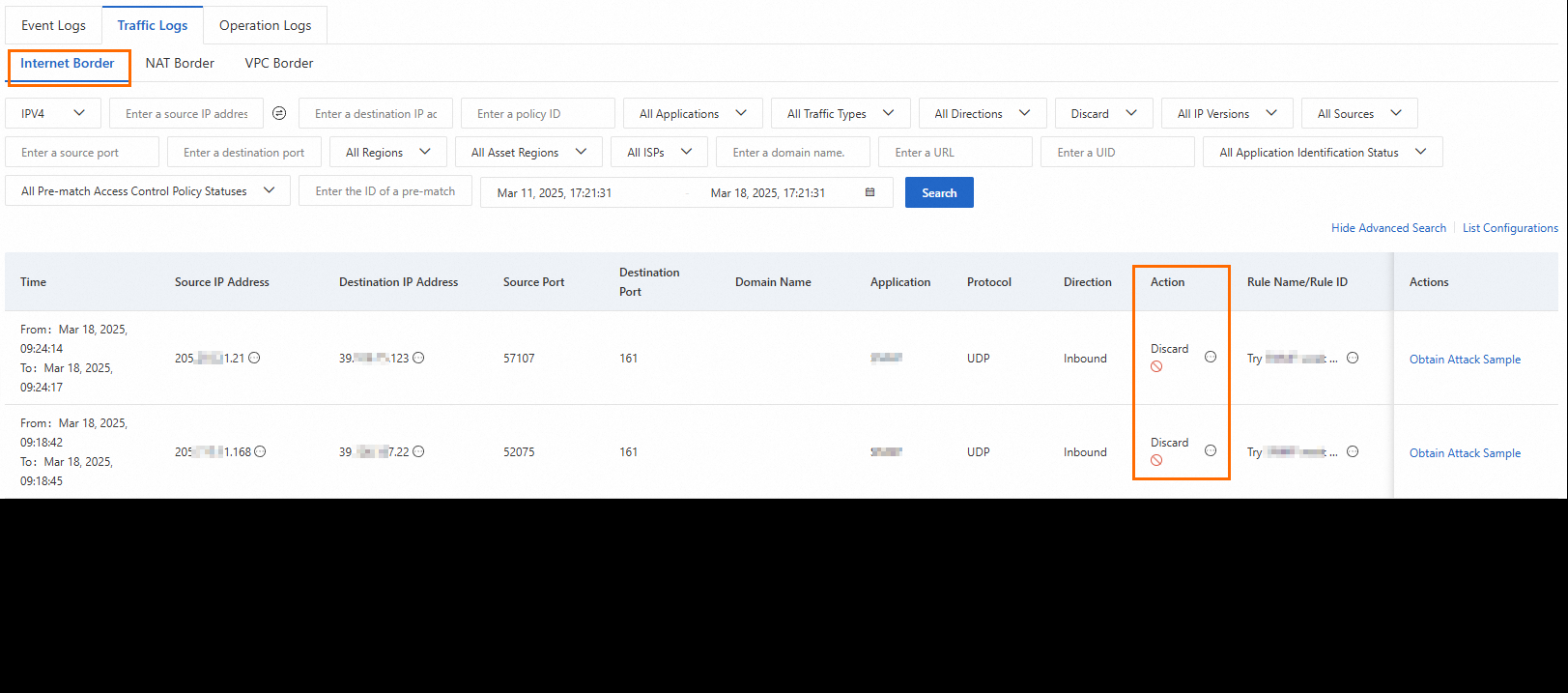Open VPC Border sub-tab
Screen dimensions: 1568x693
click(x=279, y=63)
